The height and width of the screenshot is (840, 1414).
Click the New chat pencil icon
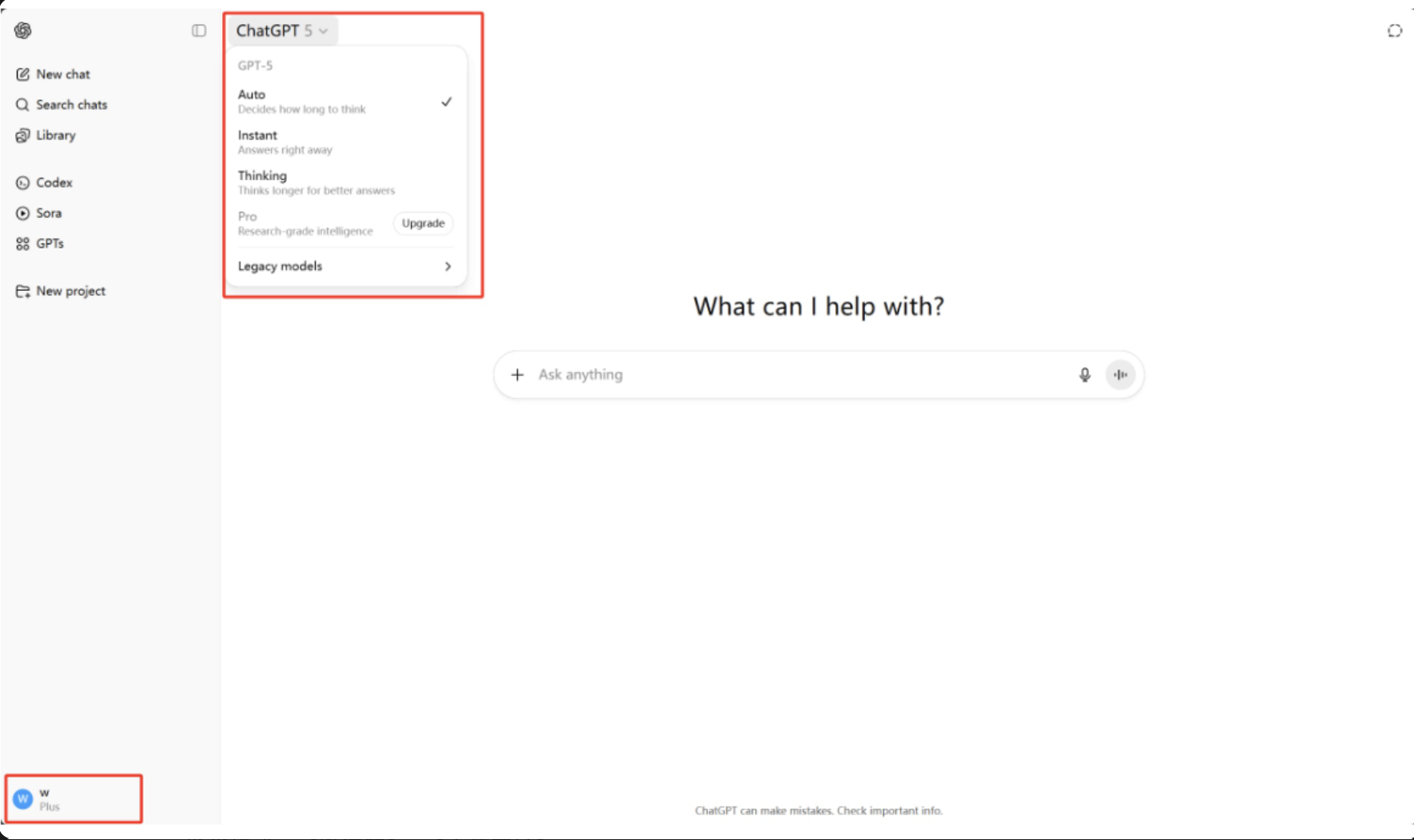coord(22,74)
